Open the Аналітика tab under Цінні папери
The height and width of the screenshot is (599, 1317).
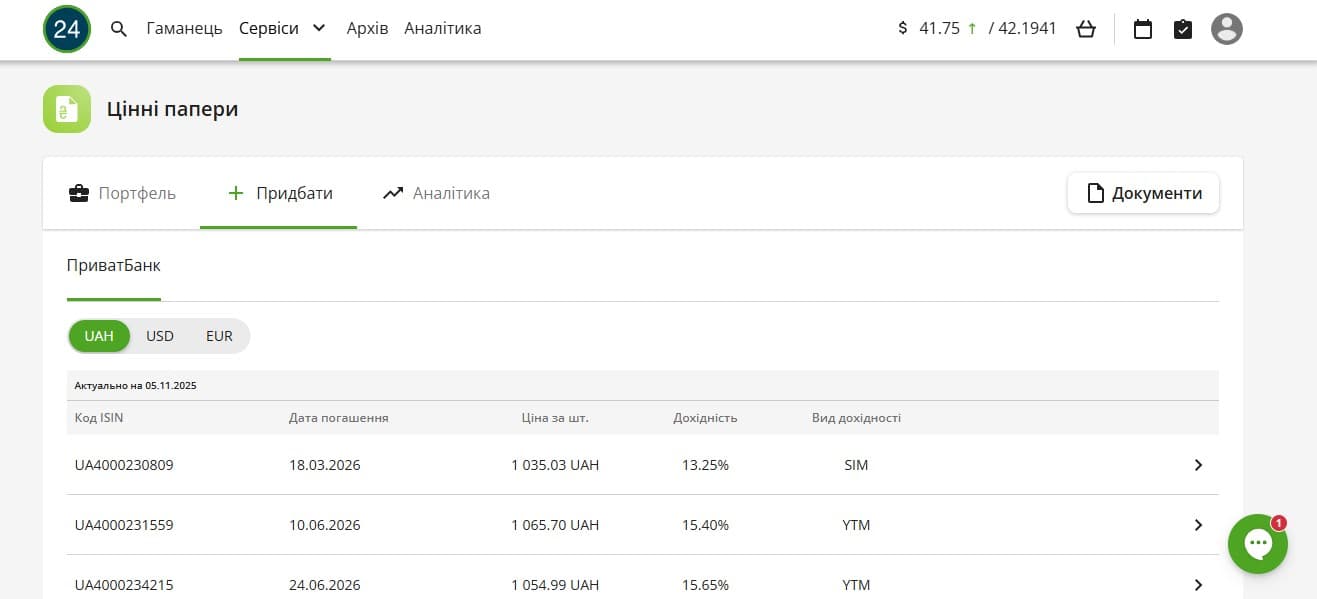coord(436,193)
